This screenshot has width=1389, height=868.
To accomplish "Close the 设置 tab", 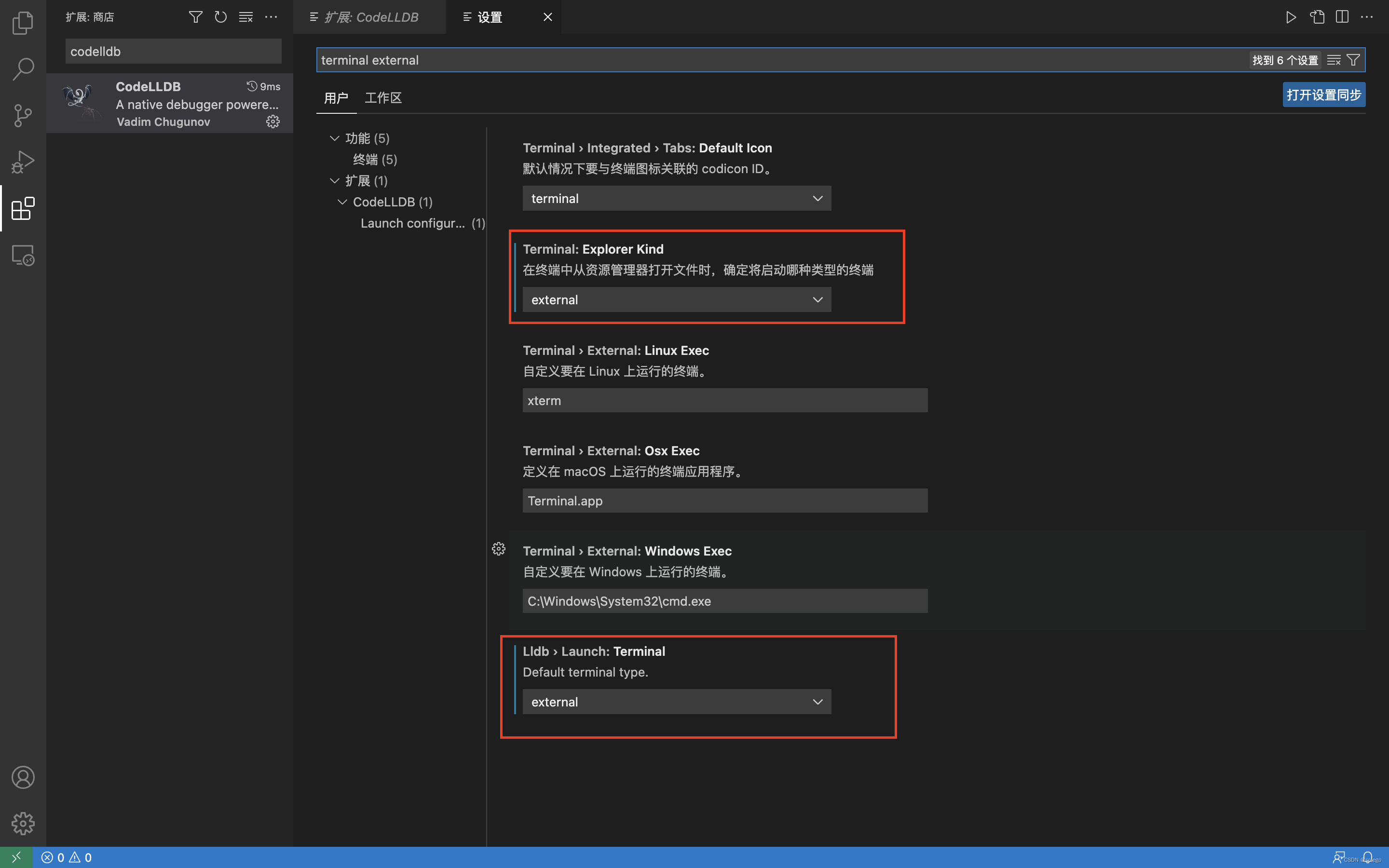I will coord(547,17).
